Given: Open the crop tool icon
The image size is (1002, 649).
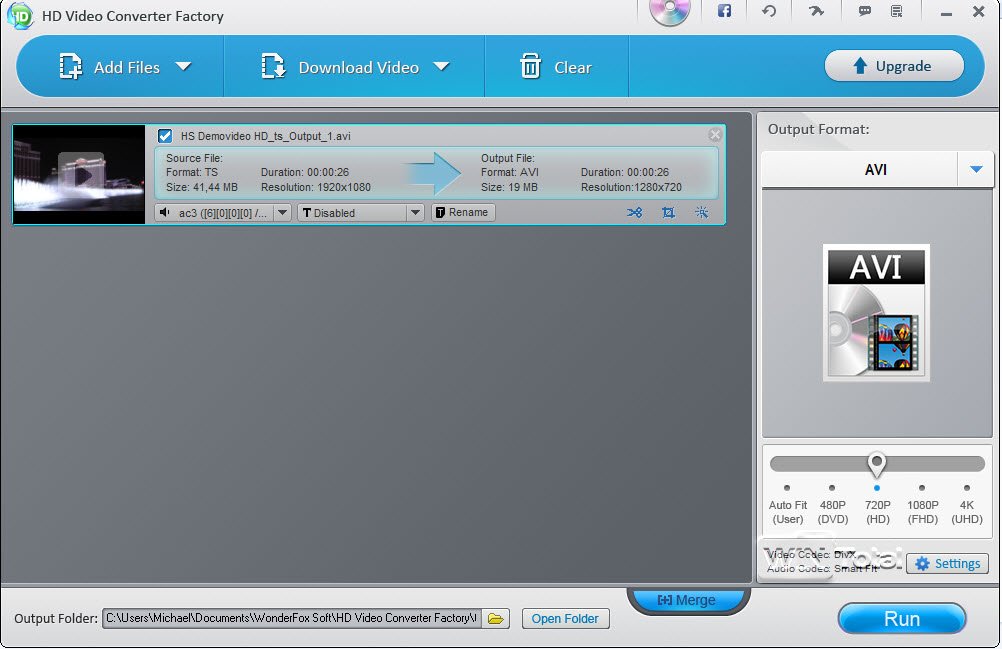Looking at the screenshot, I should (668, 212).
